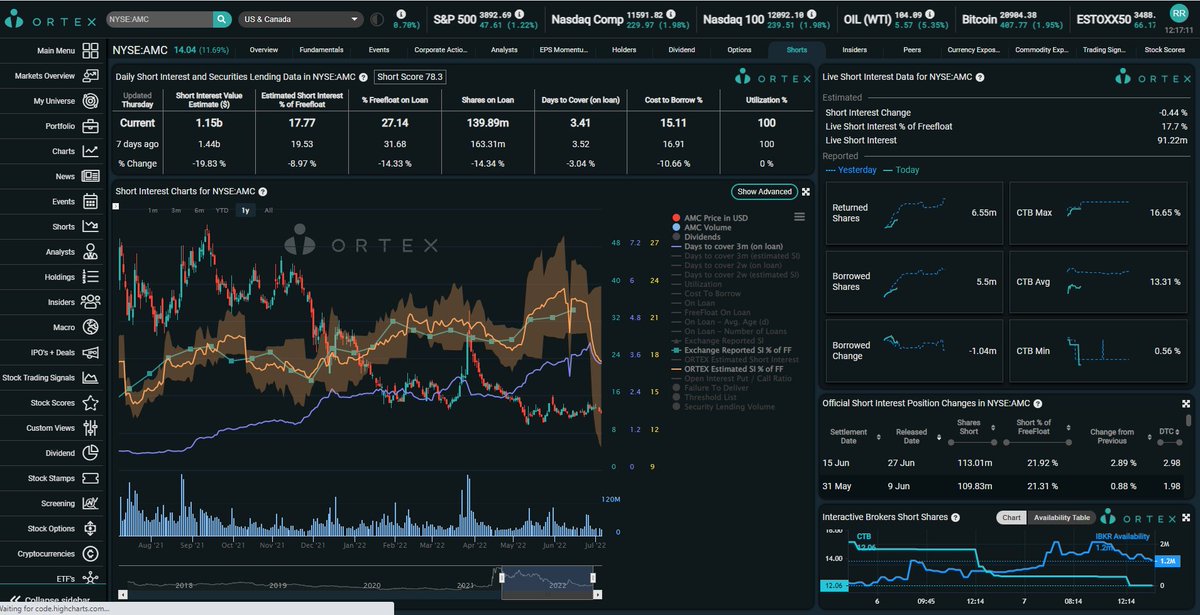Click the Show Advanced button
Viewport: 1200px width, 615px height.
click(x=764, y=192)
